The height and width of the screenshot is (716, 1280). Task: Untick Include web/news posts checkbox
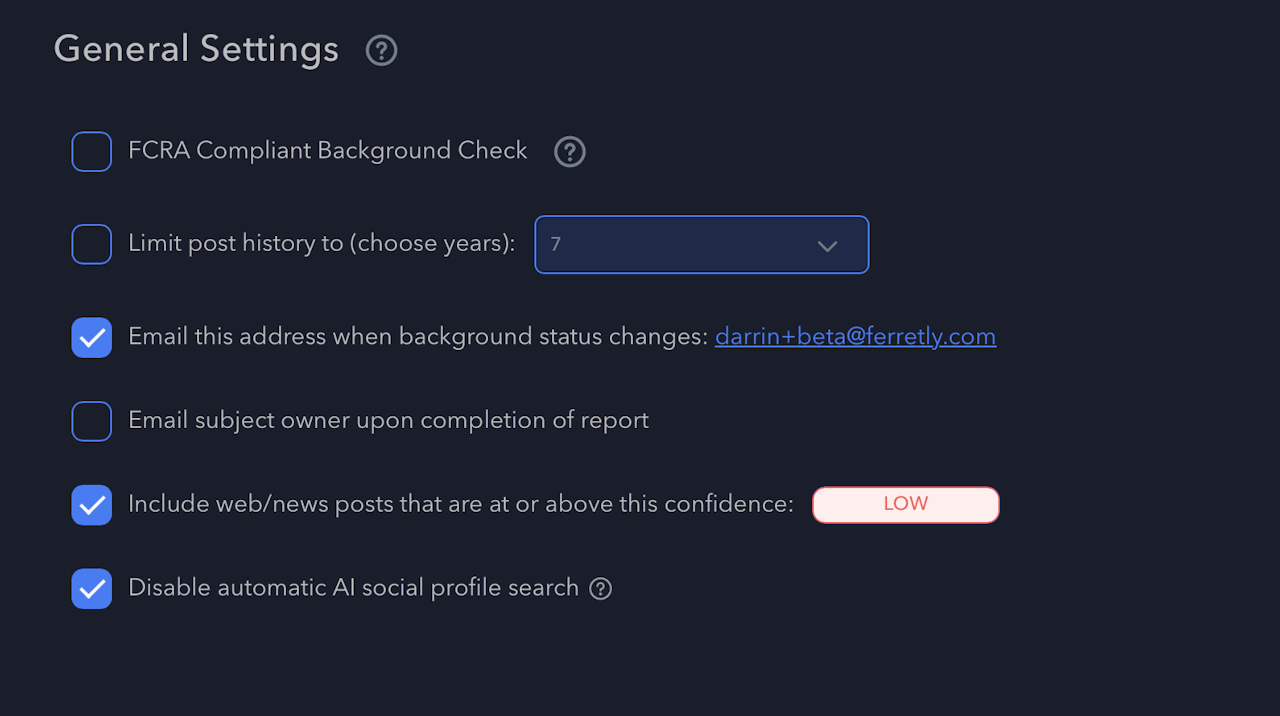click(92, 505)
